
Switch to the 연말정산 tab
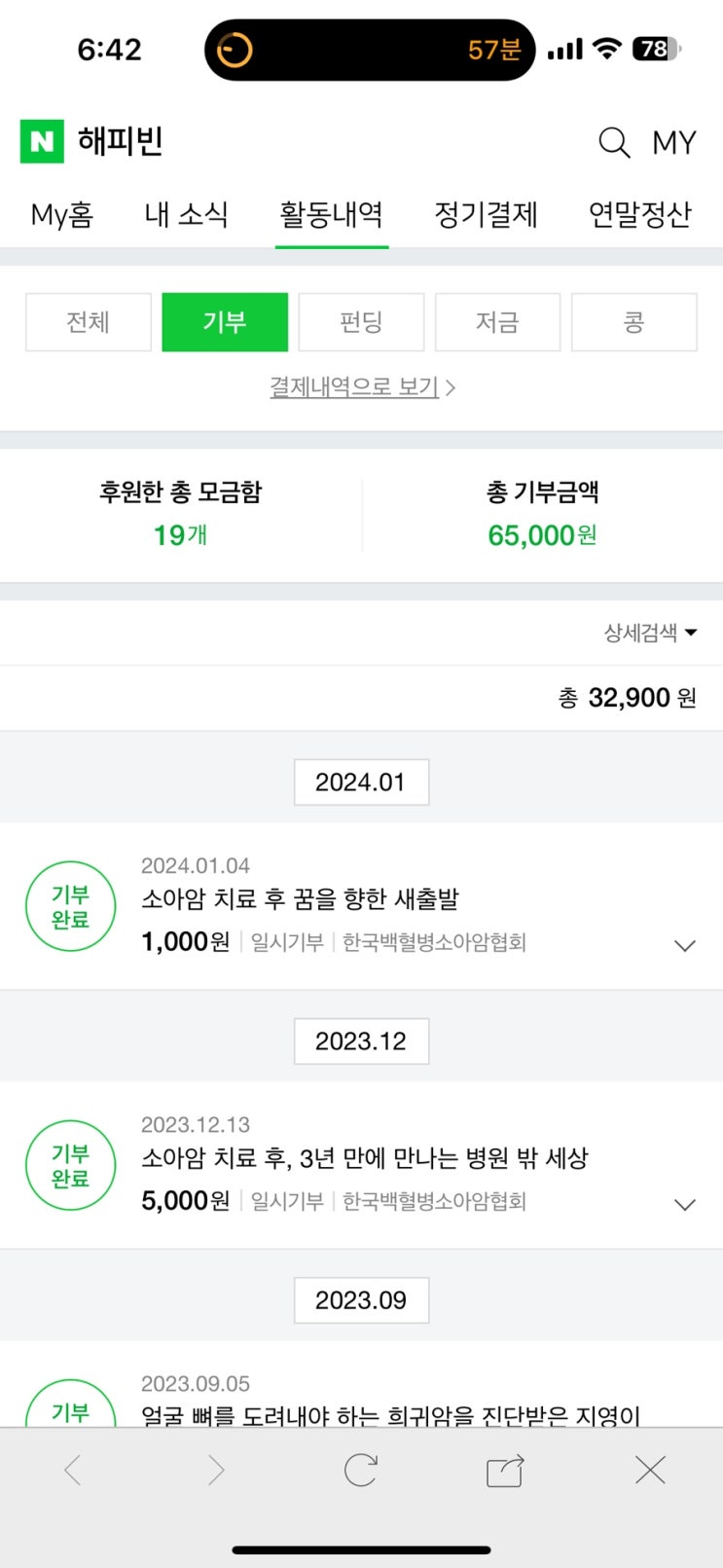click(x=639, y=215)
